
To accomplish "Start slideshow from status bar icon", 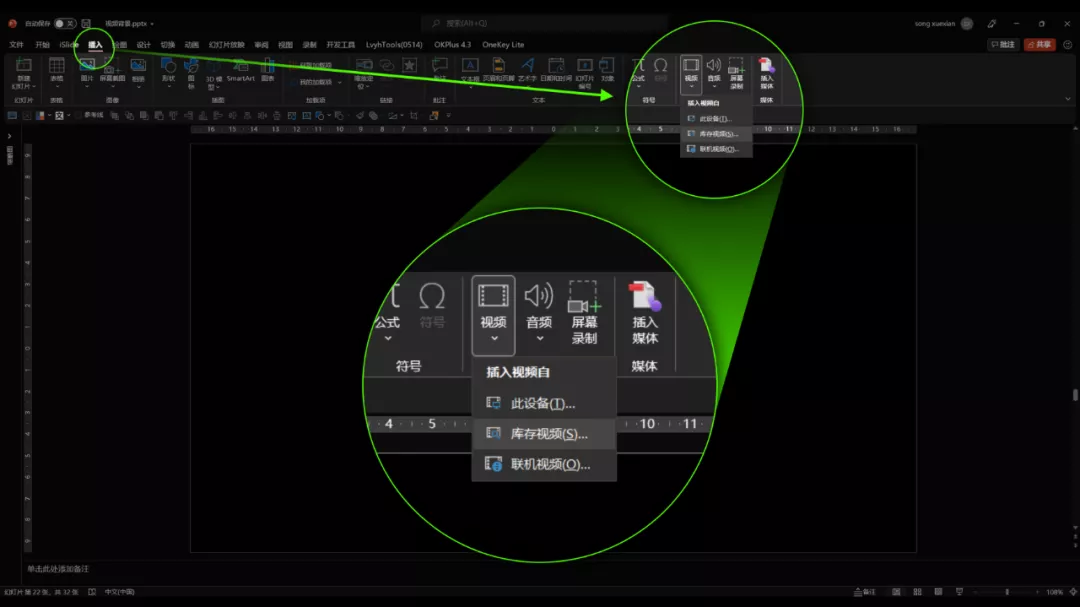I will click(x=959, y=592).
